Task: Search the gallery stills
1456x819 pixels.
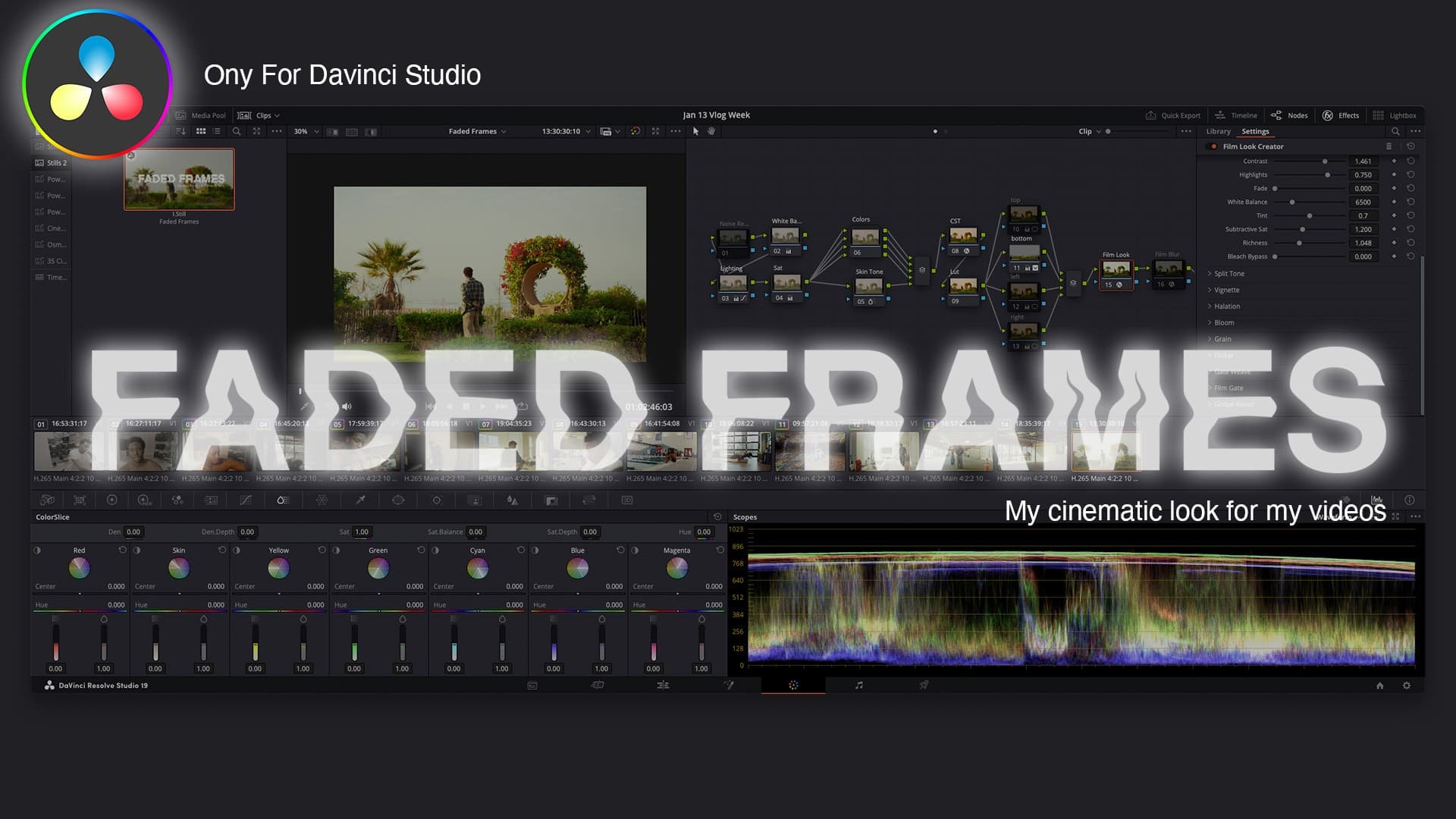Action: (237, 131)
